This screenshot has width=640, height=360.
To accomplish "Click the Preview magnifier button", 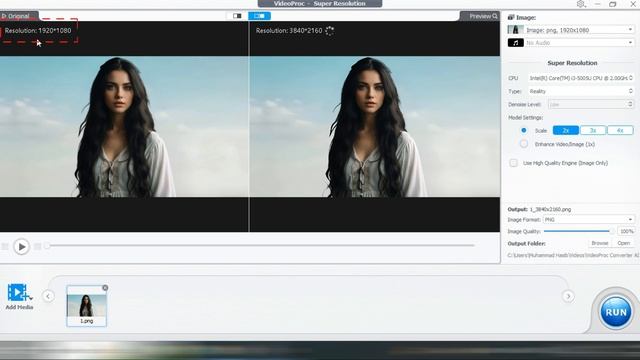I will click(x=483, y=16).
